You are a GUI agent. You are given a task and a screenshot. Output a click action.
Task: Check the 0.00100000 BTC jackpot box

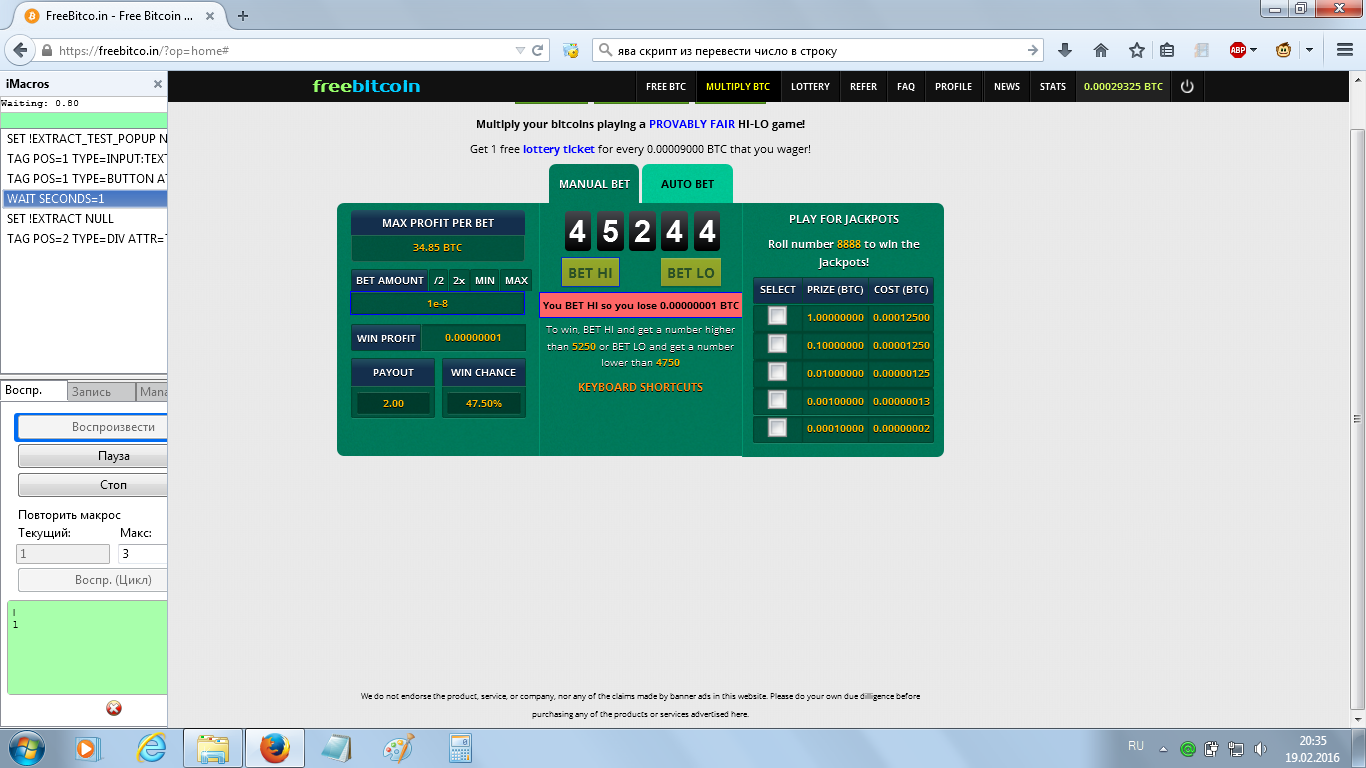(x=777, y=400)
